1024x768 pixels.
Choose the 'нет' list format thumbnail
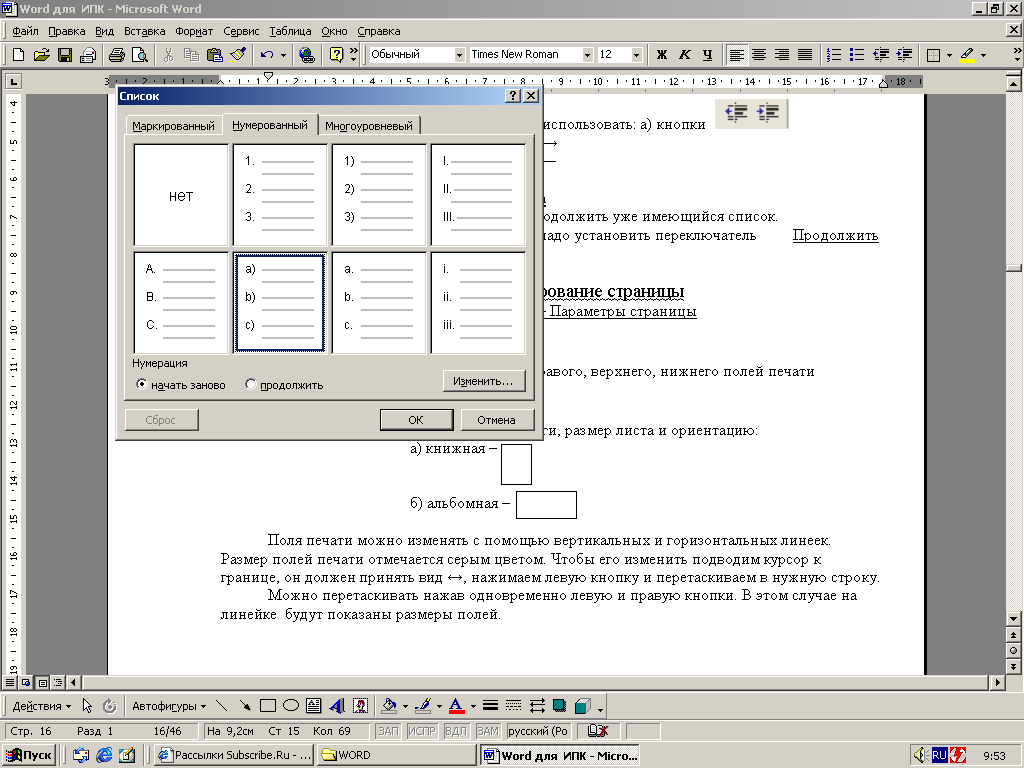coord(181,195)
